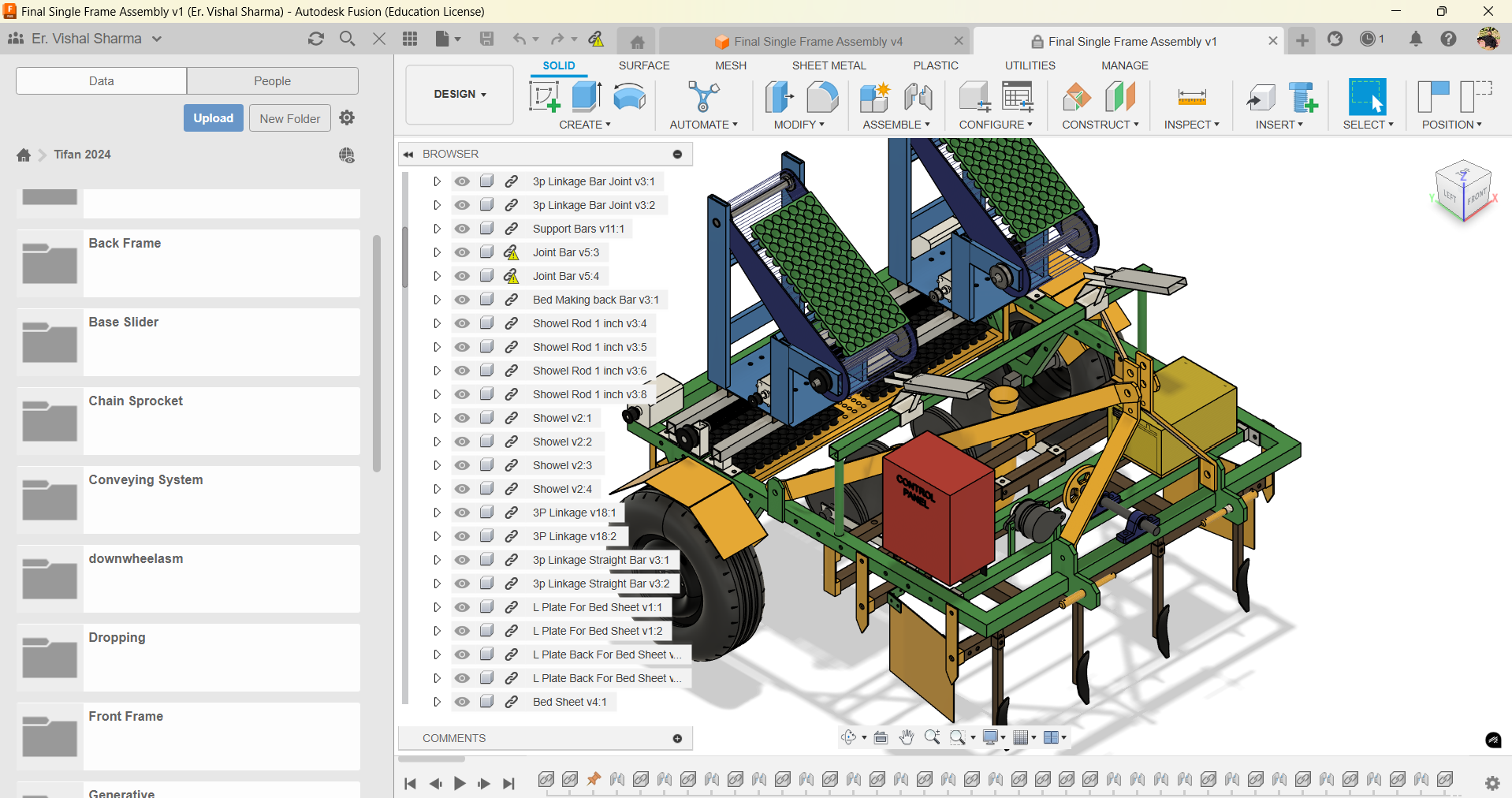The height and width of the screenshot is (798, 1512).
Task: Click the Undo arrow icon
Action: [x=519, y=39]
